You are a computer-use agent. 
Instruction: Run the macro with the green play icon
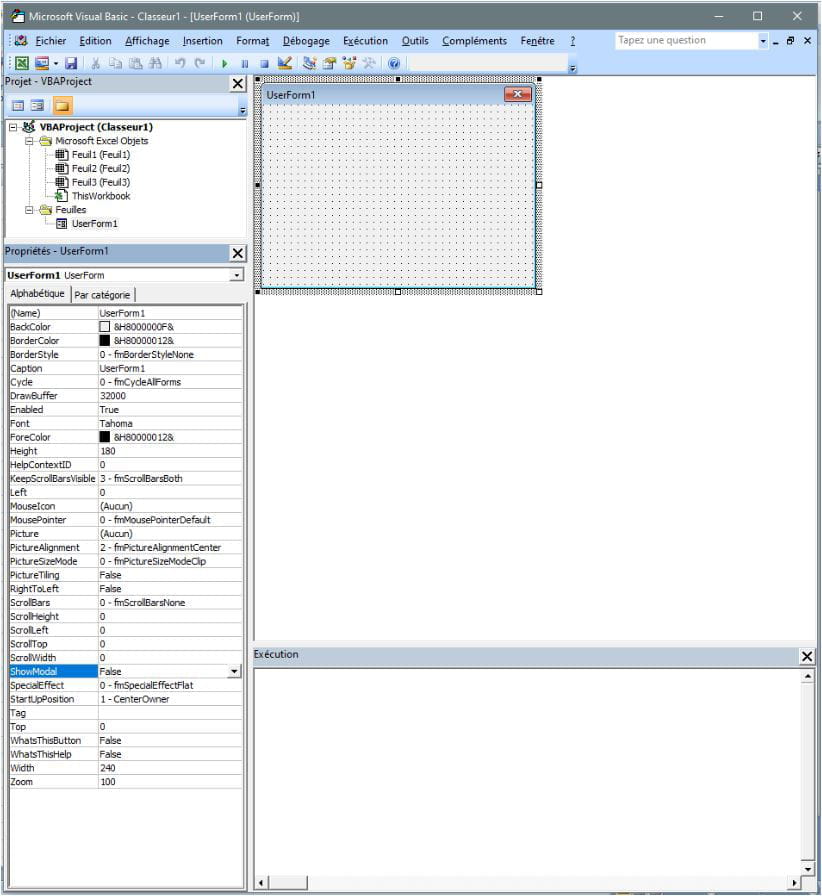click(225, 63)
